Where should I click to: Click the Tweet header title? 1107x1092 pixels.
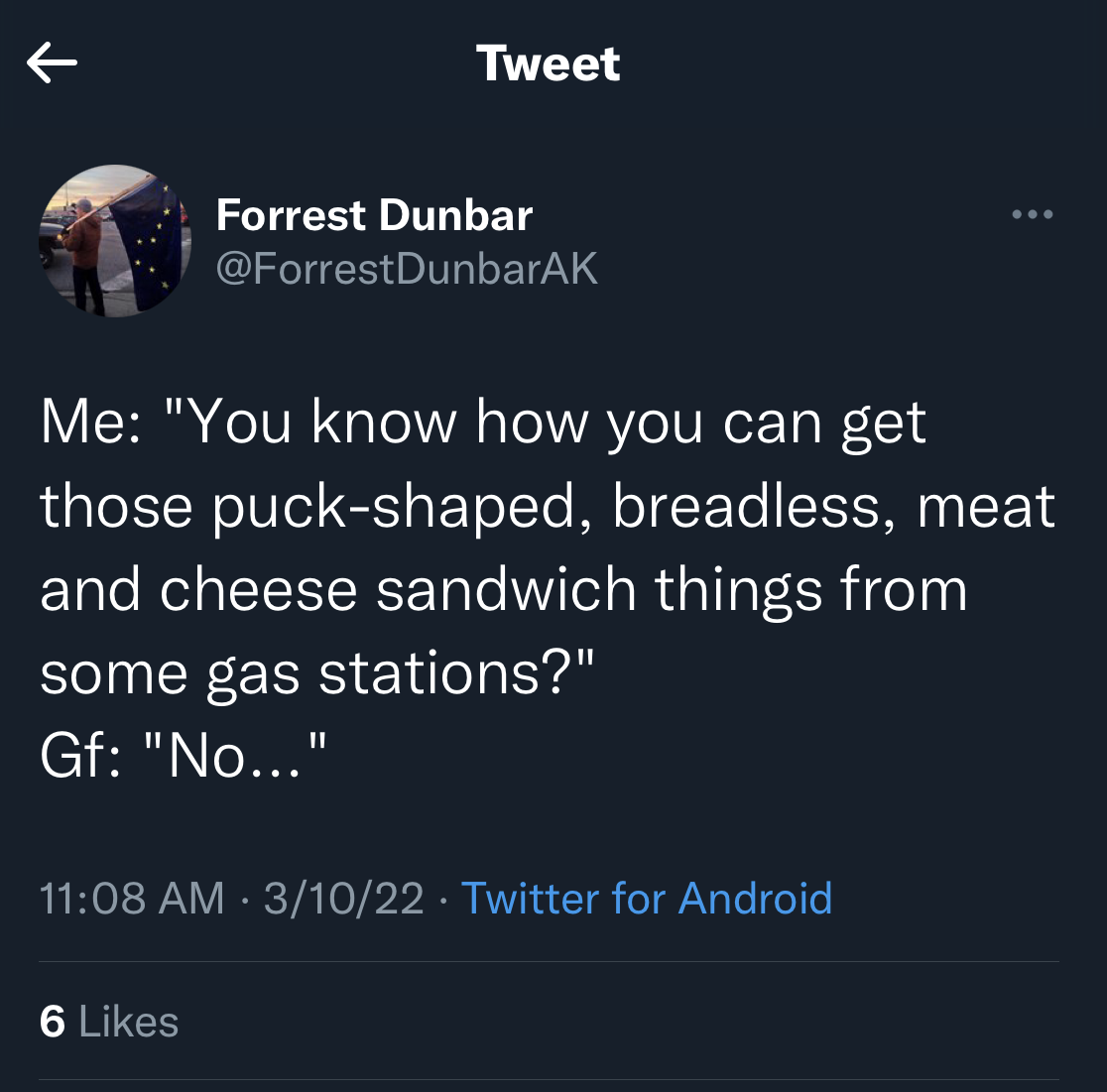(x=548, y=63)
